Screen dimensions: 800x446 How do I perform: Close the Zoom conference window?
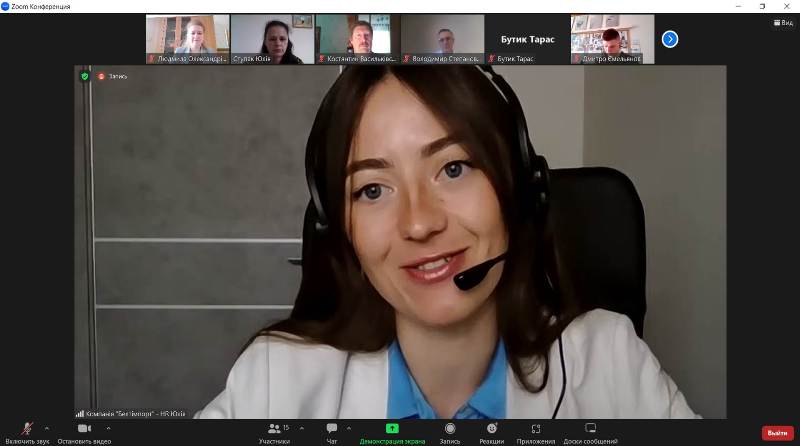click(x=787, y=6)
